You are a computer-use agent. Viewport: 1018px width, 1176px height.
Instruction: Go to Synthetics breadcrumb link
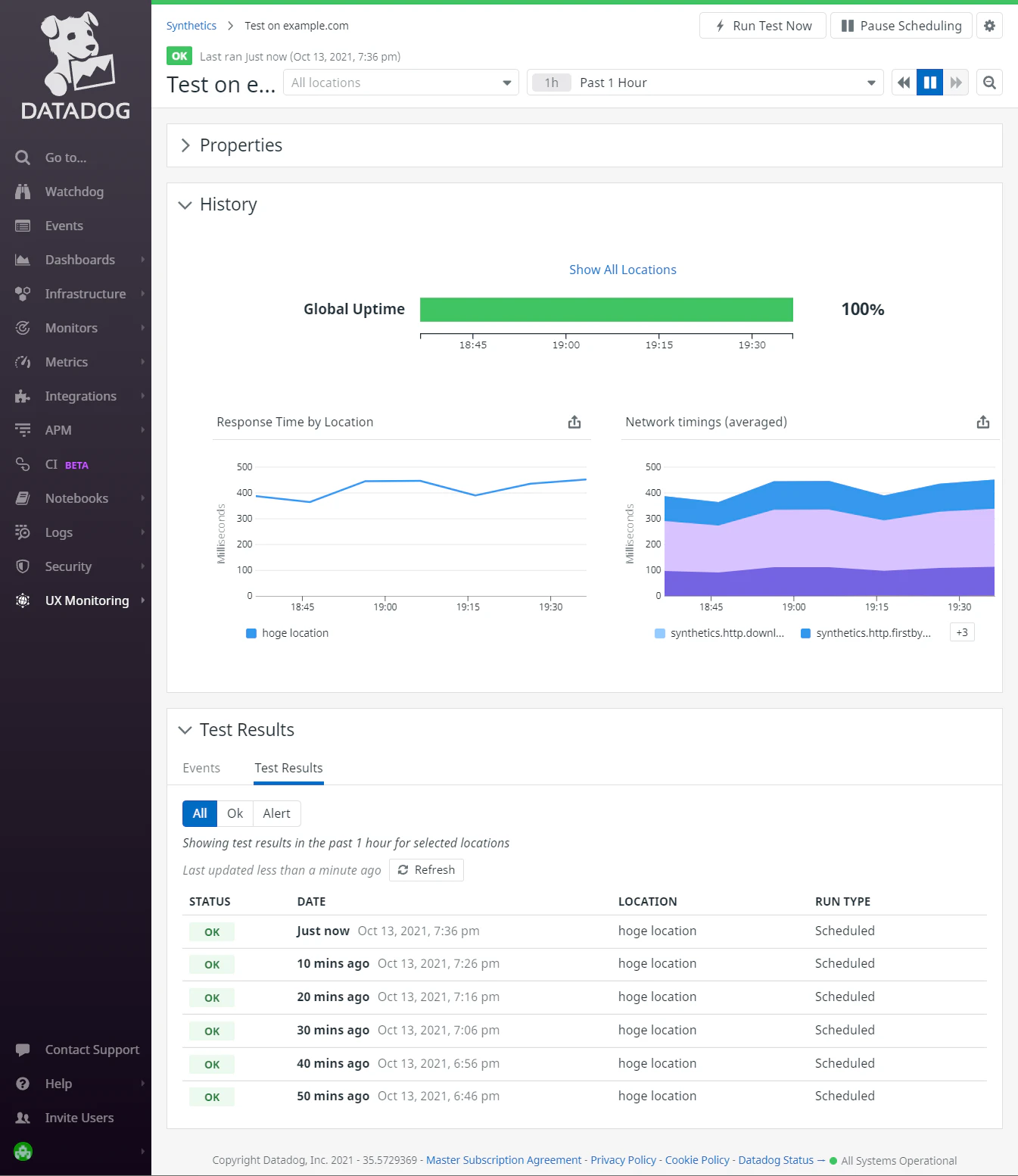(x=191, y=26)
